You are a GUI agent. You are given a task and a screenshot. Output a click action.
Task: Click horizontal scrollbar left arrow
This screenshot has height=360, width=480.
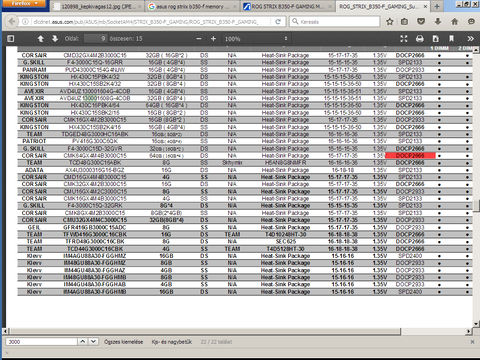click(x=5, y=331)
